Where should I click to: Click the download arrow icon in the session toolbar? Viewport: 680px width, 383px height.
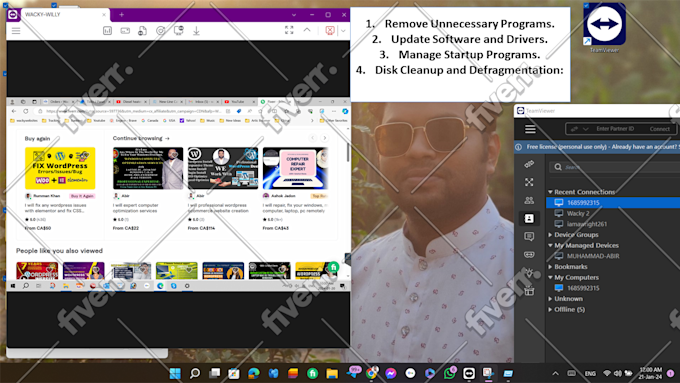pos(196,31)
